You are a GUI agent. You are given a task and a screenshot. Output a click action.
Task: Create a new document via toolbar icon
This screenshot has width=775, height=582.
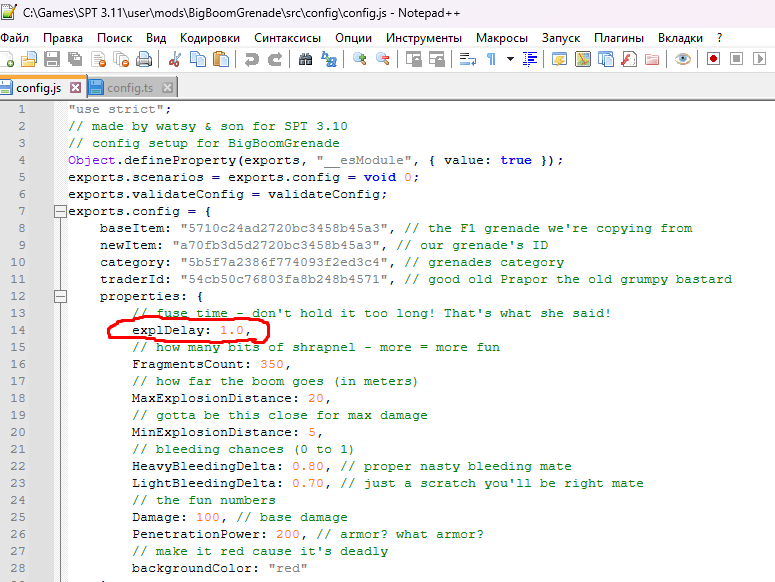[7, 59]
